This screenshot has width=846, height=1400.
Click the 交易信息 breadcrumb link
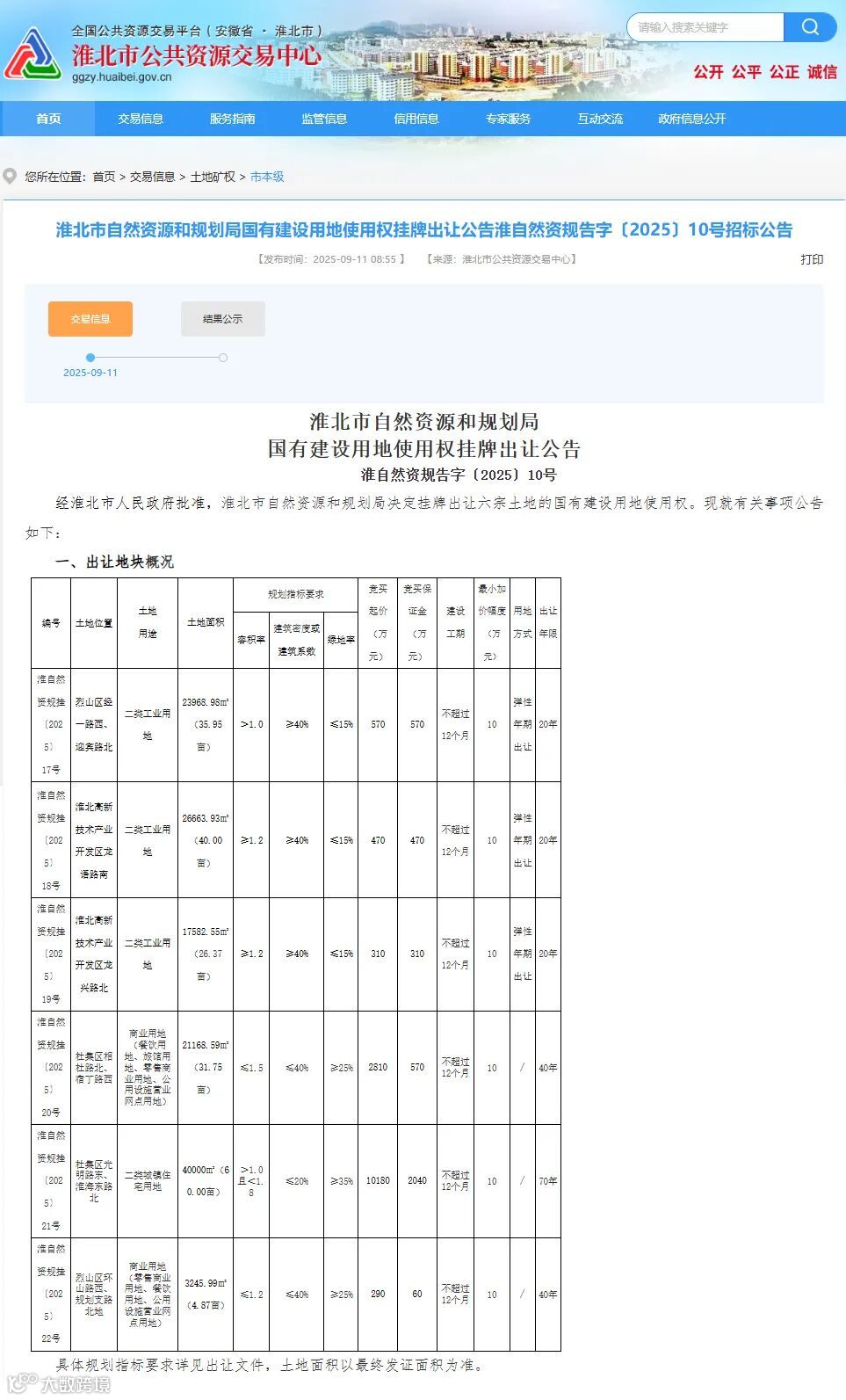tap(153, 177)
